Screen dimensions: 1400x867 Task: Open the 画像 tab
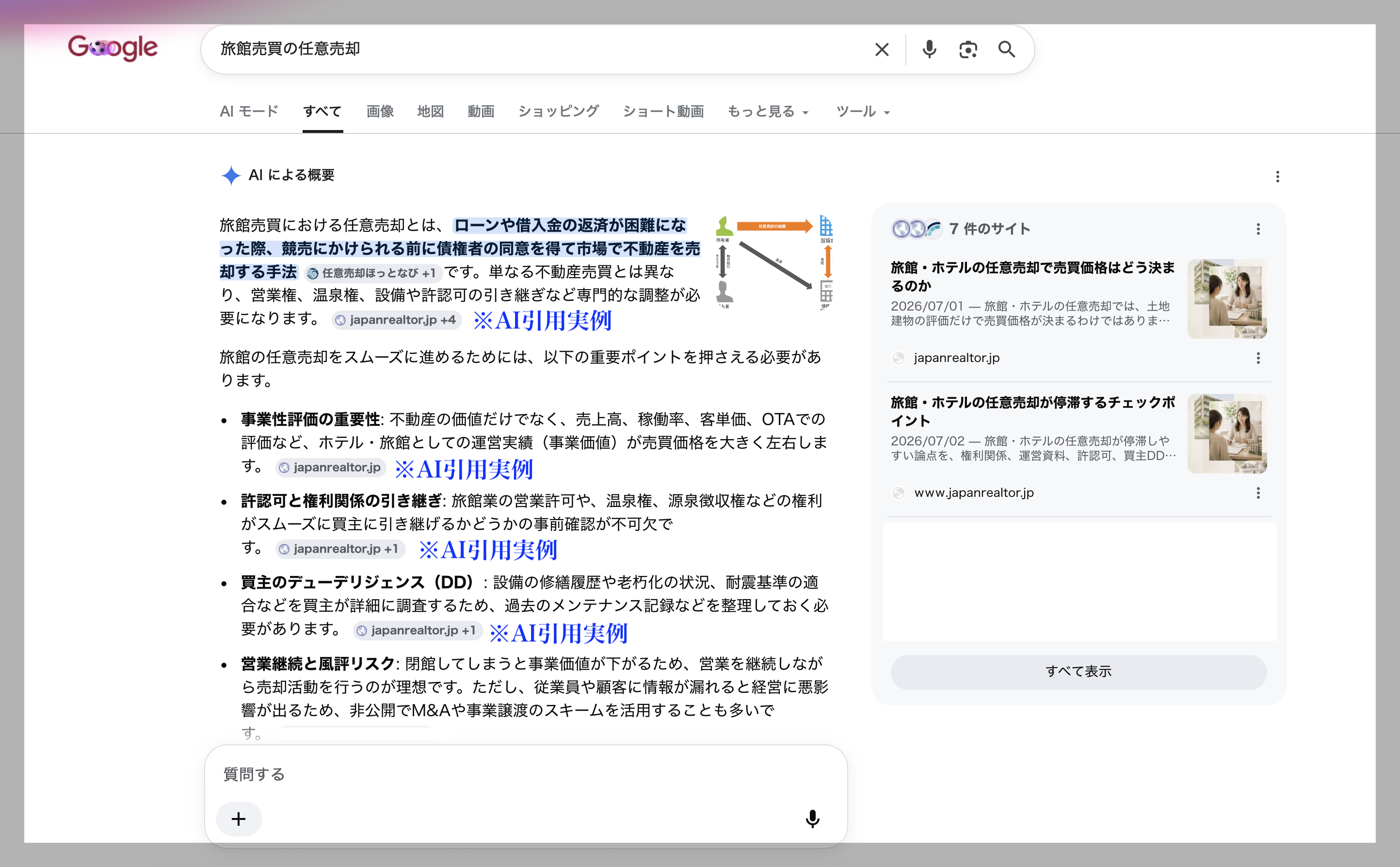pyautogui.click(x=380, y=111)
